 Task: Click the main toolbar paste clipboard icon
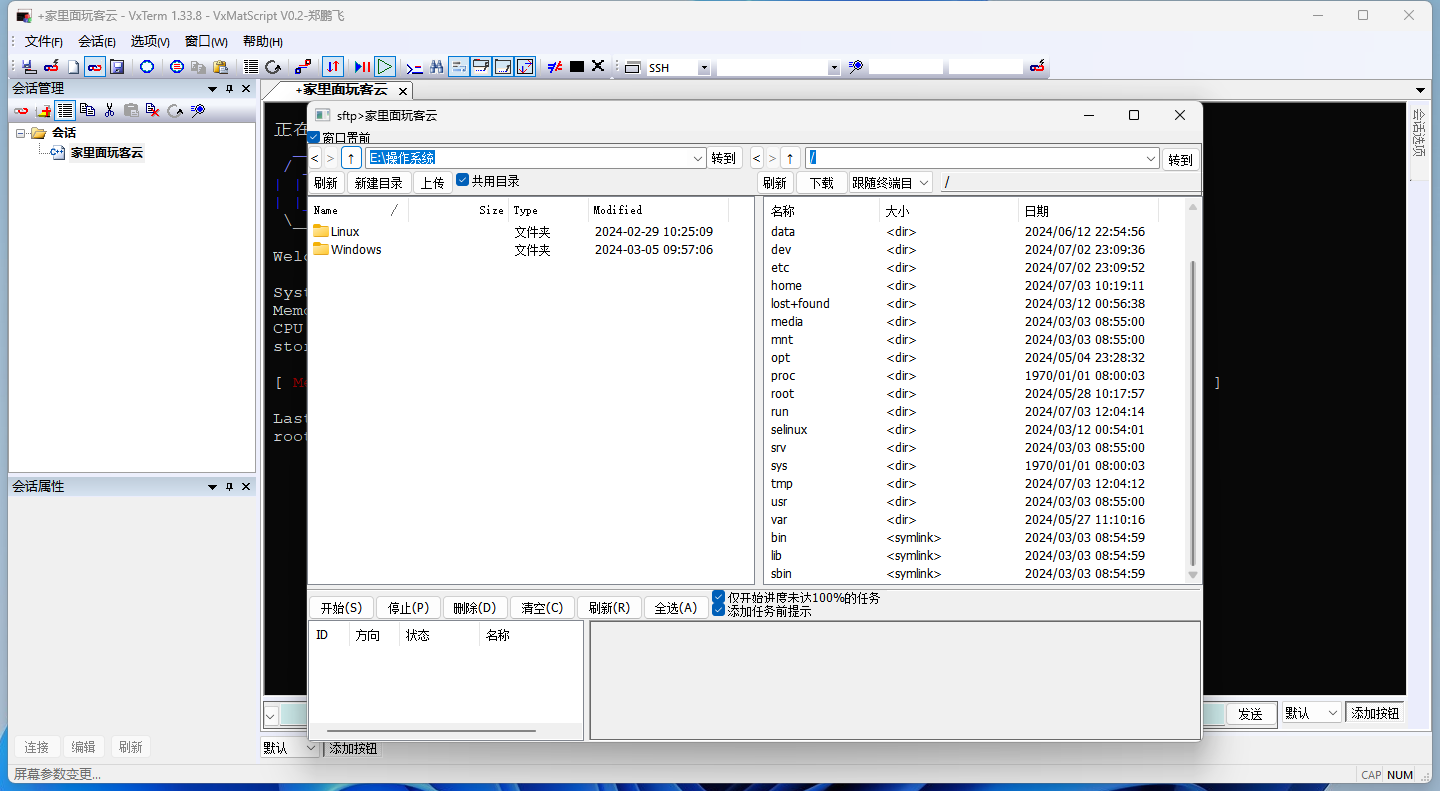tap(221, 67)
